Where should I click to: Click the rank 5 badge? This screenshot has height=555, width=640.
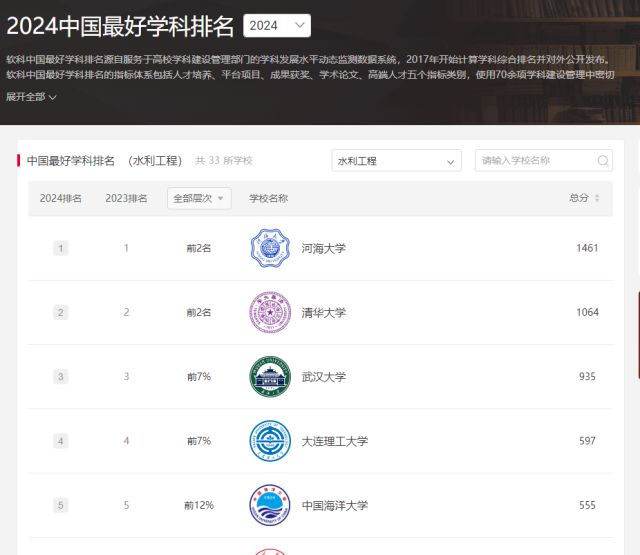coord(61,505)
